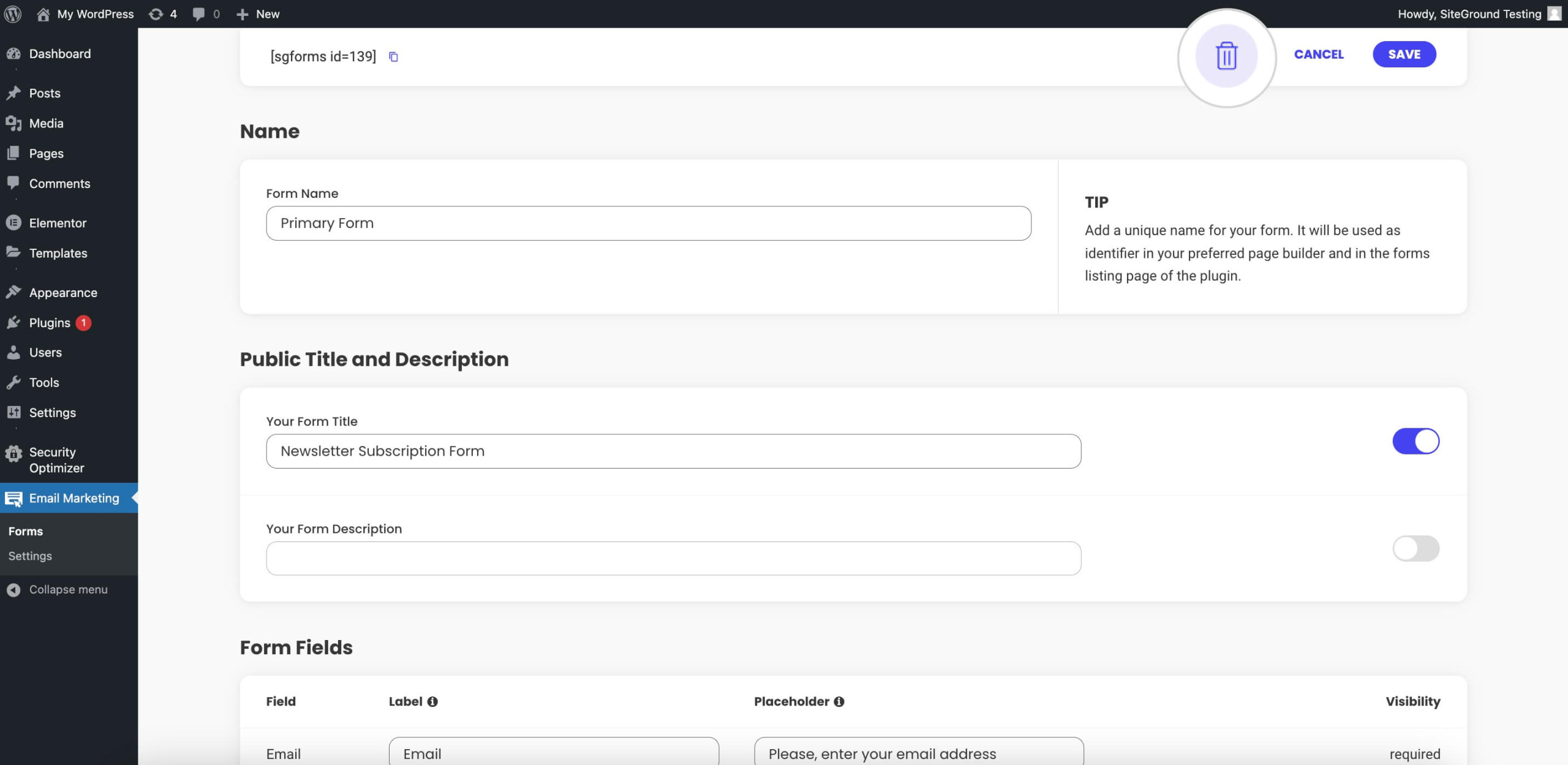This screenshot has width=1568, height=765.
Task: Click the 'required' visibility text
Action: [x=1415, y=754]
